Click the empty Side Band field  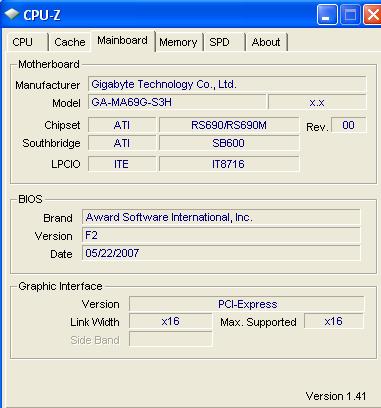(170, 339)
